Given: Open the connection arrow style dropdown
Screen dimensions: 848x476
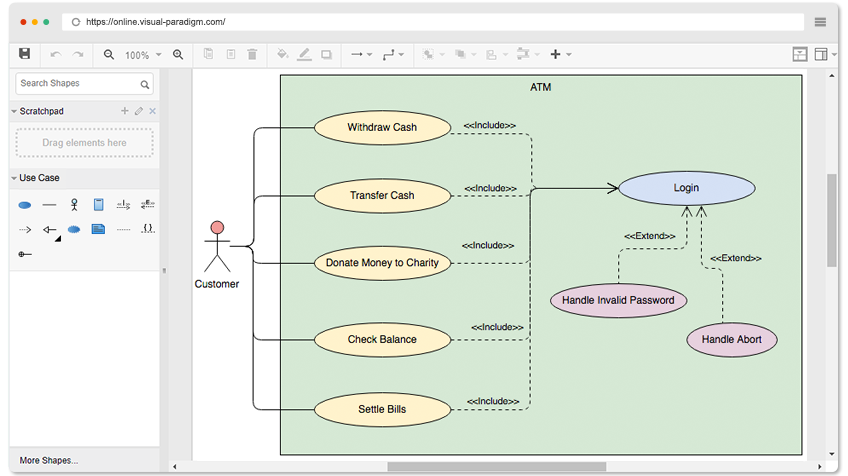Looking at the screenshot, I should (x=362, y=54).
